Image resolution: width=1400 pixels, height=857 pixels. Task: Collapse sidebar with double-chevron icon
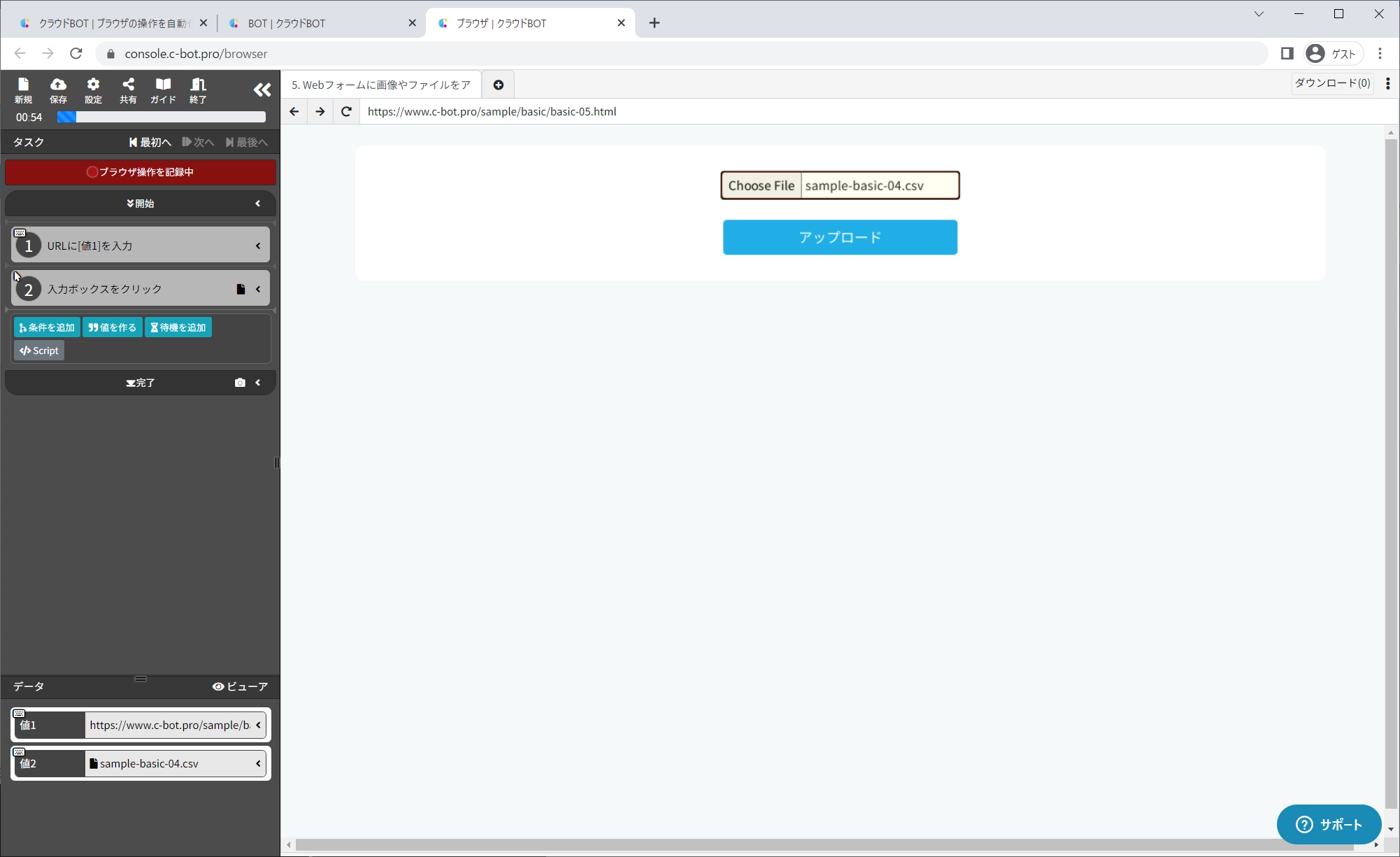(x=262, y=90)
